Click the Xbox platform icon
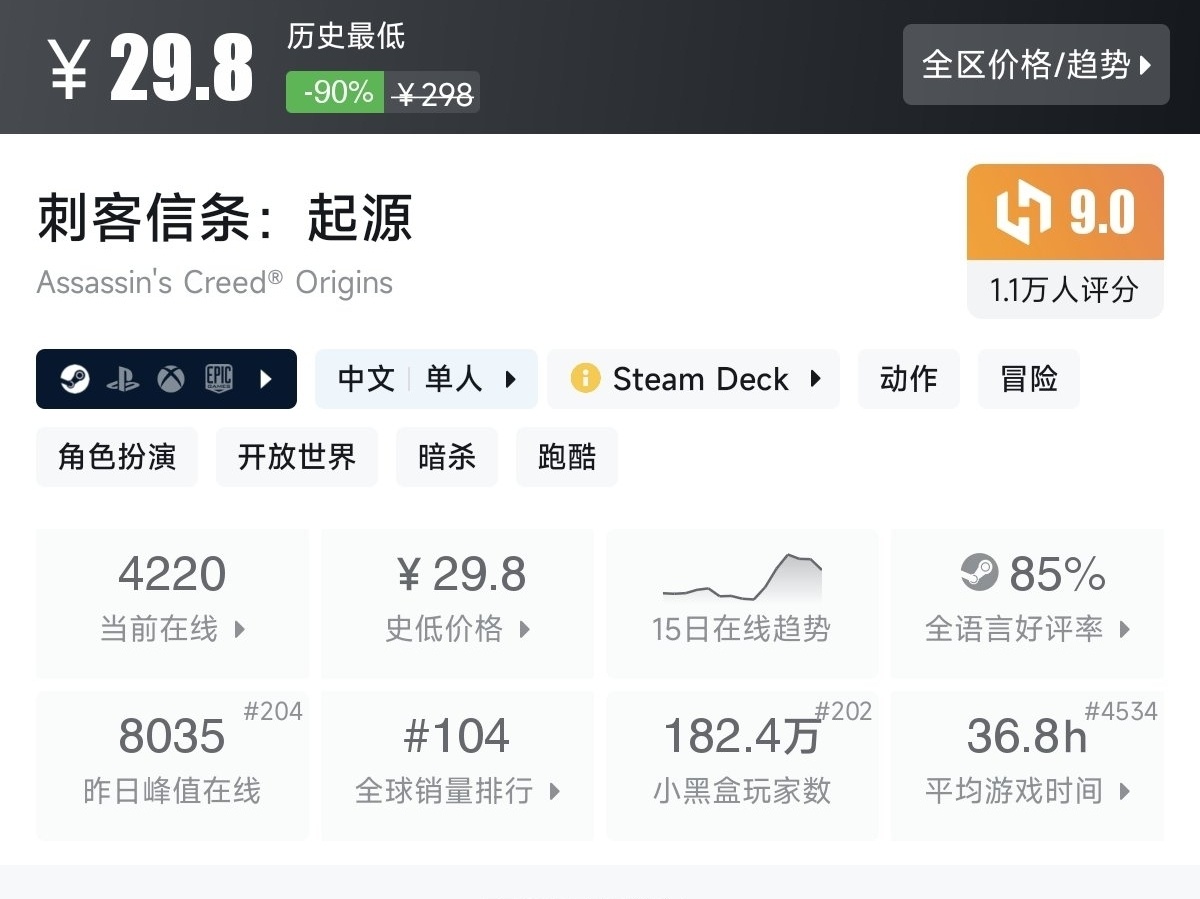The width and height of the screenshot is (1200, 899). (171, 379)
